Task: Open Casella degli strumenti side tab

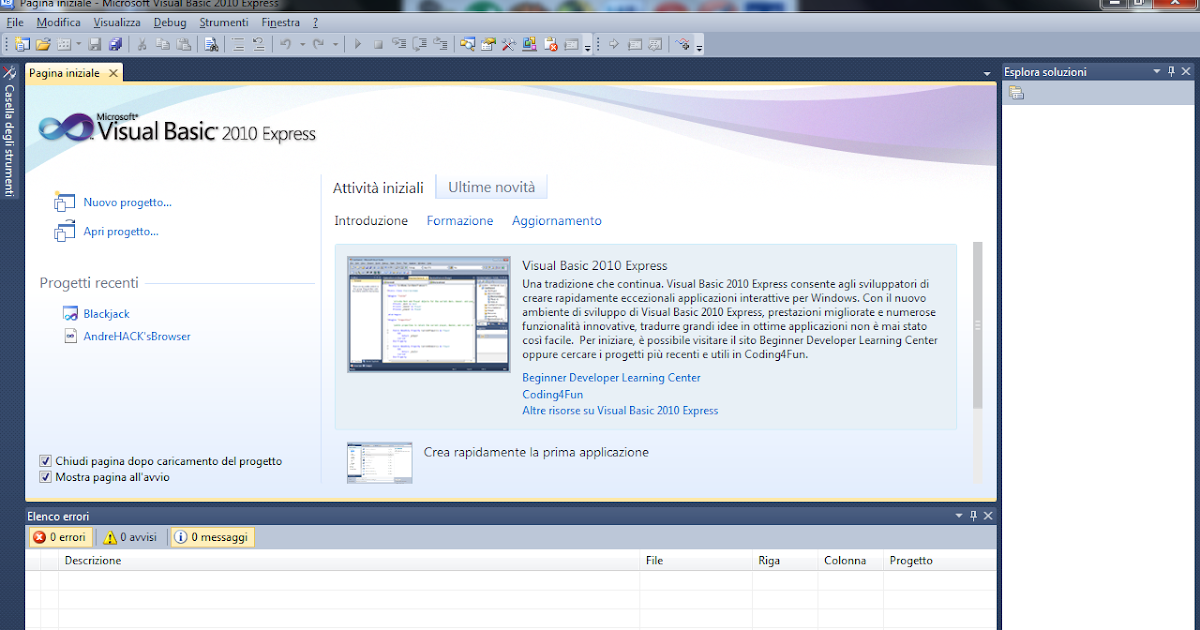Action: (10, 132)
